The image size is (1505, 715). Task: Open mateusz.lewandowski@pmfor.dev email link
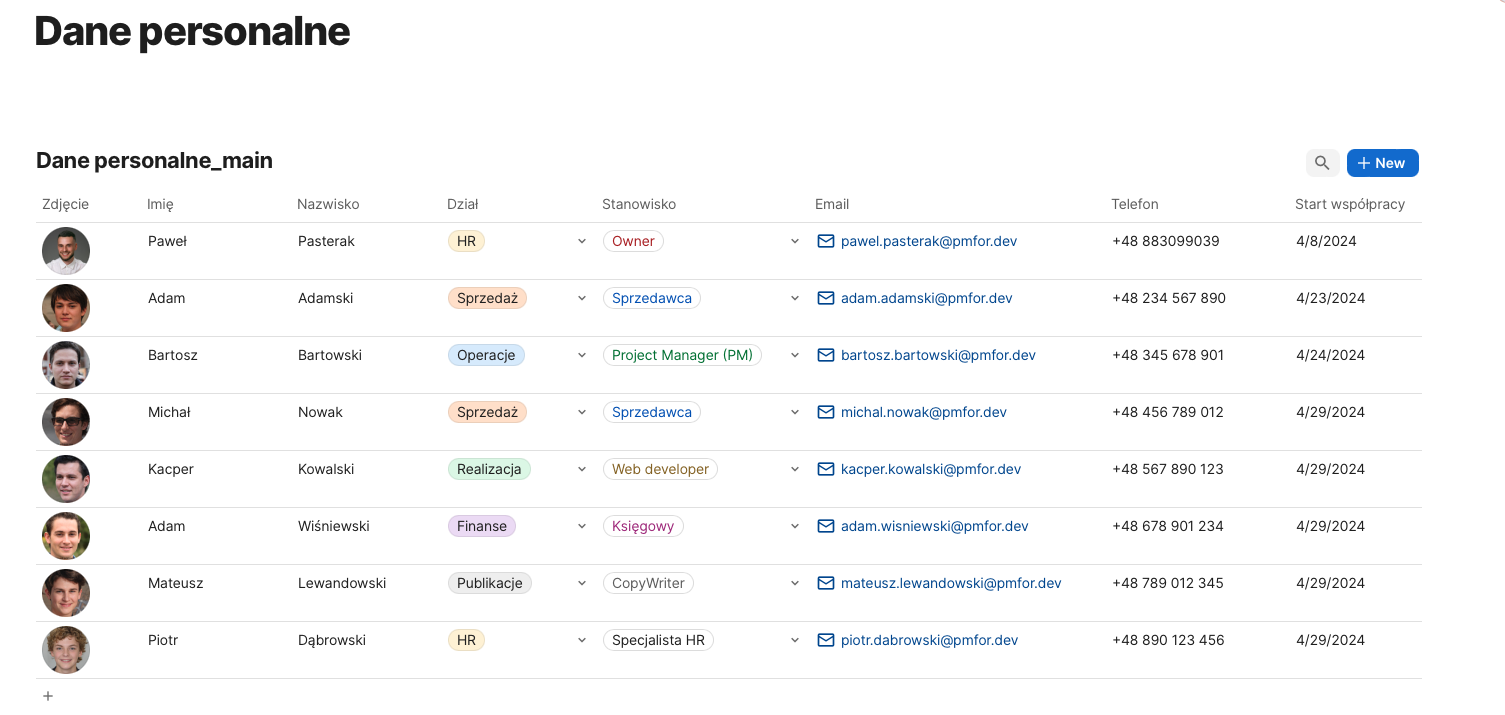click(950, 583)
